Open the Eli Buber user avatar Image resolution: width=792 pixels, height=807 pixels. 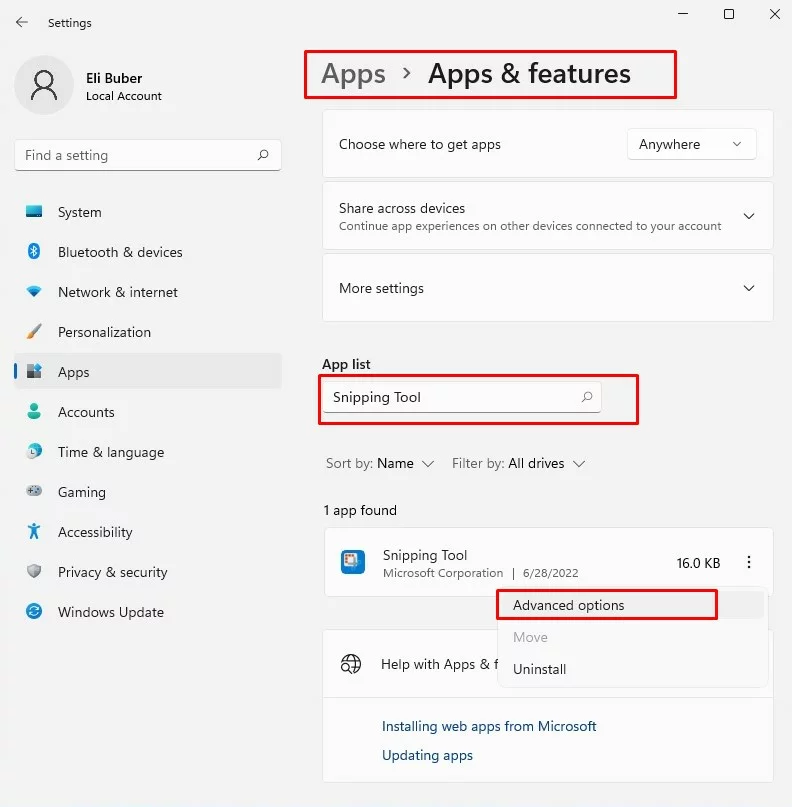pos(44,85)
